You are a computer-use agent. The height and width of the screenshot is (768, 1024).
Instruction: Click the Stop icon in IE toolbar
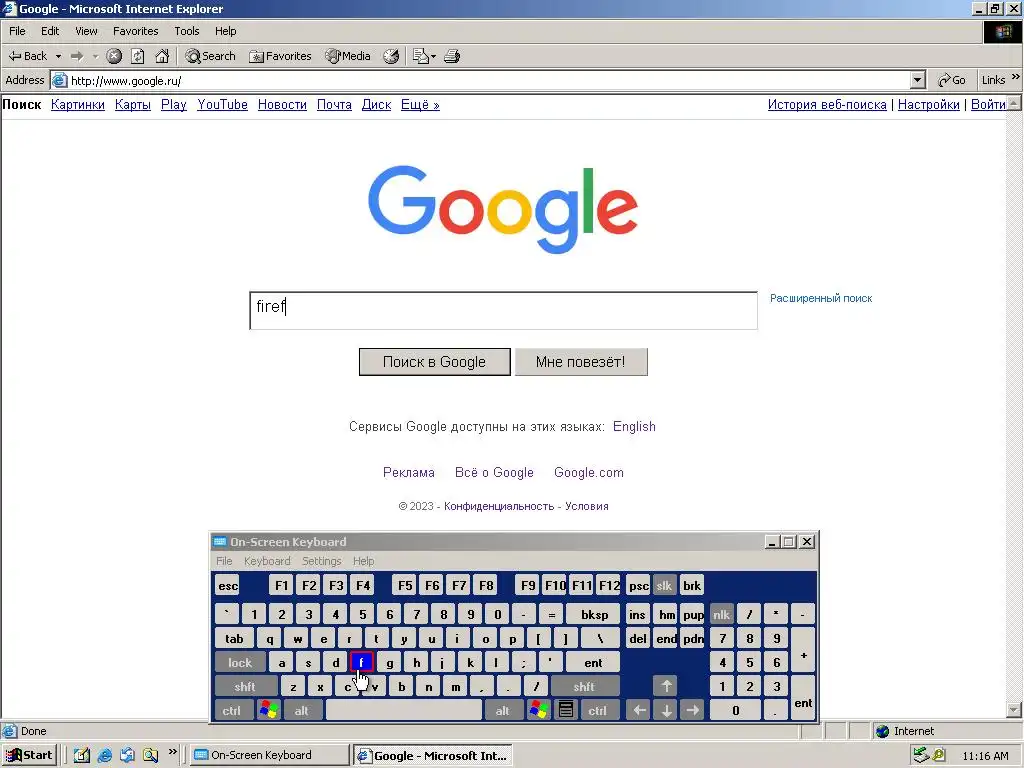(114, 56)
